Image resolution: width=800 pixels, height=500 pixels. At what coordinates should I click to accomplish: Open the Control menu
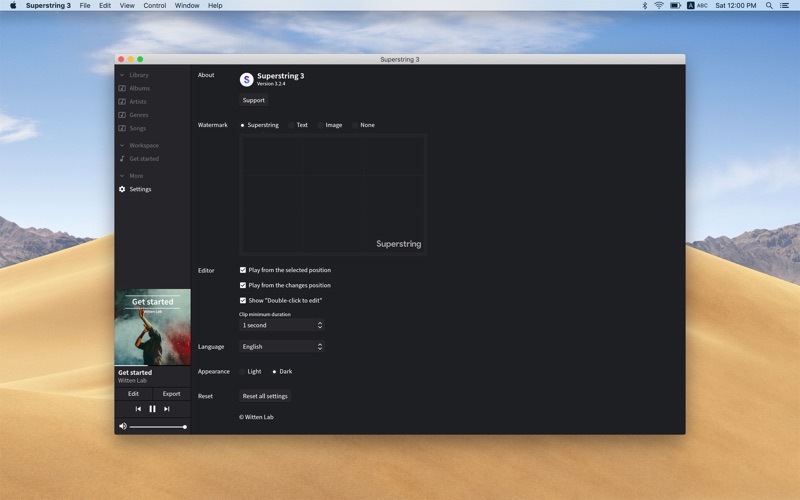click(x=155, y=6)
